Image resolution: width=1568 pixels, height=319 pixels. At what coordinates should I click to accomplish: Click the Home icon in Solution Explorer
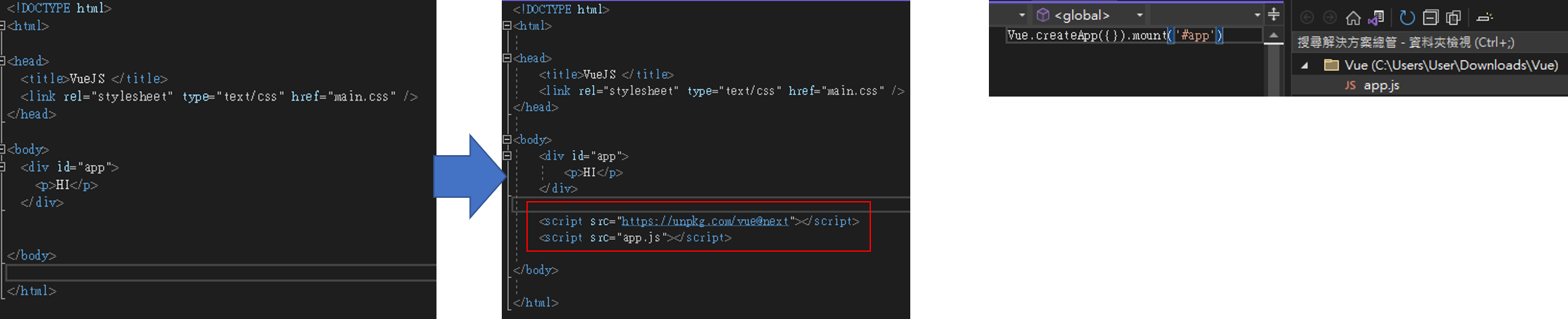click(1353, 17)
